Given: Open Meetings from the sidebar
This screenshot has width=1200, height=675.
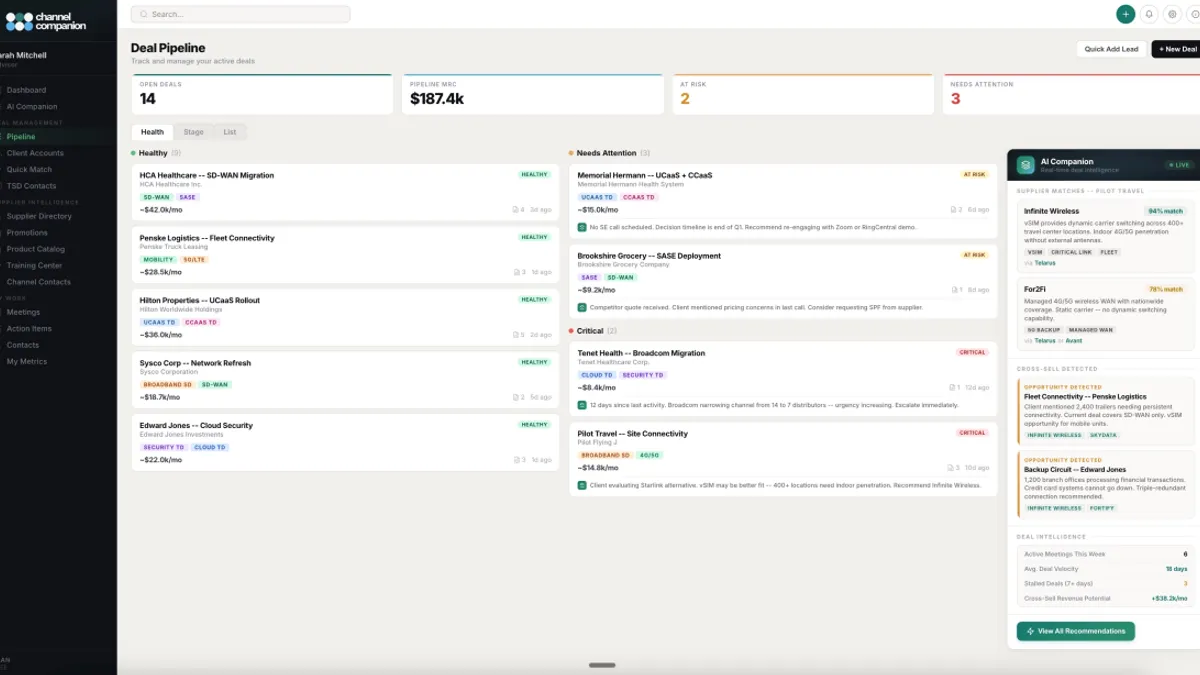Looking at the screenshot, I should [x=30, y=312].
